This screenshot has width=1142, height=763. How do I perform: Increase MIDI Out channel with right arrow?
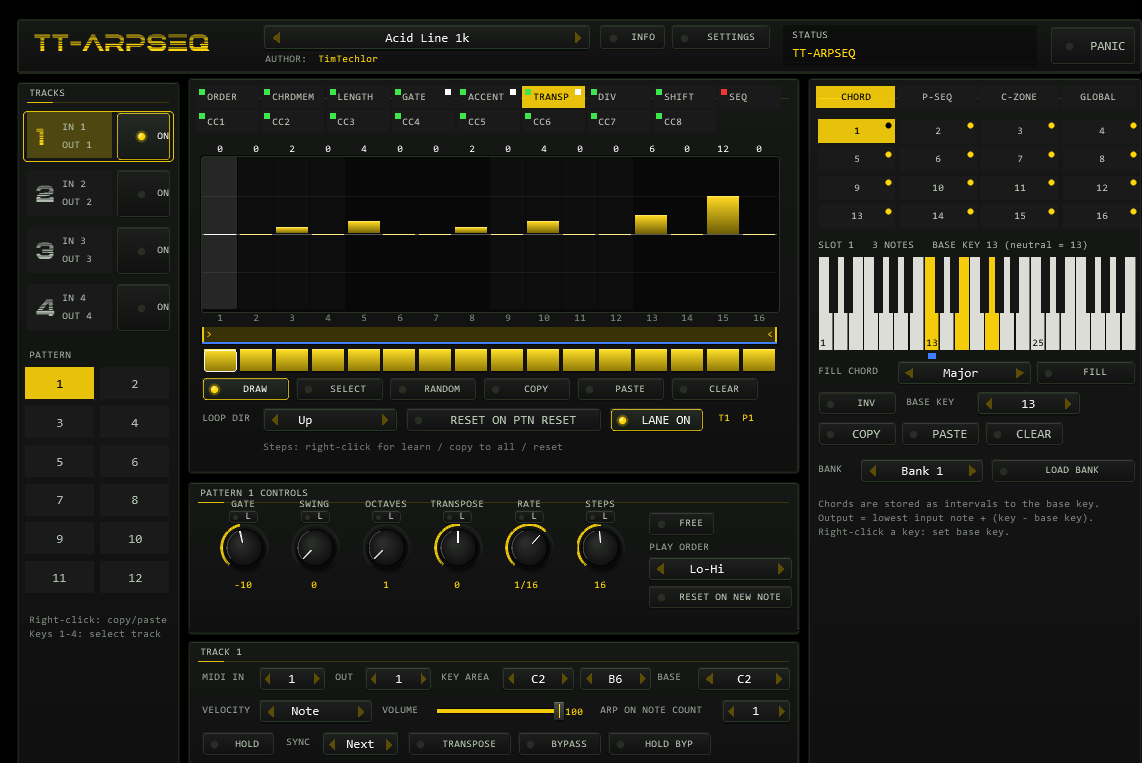423,679
